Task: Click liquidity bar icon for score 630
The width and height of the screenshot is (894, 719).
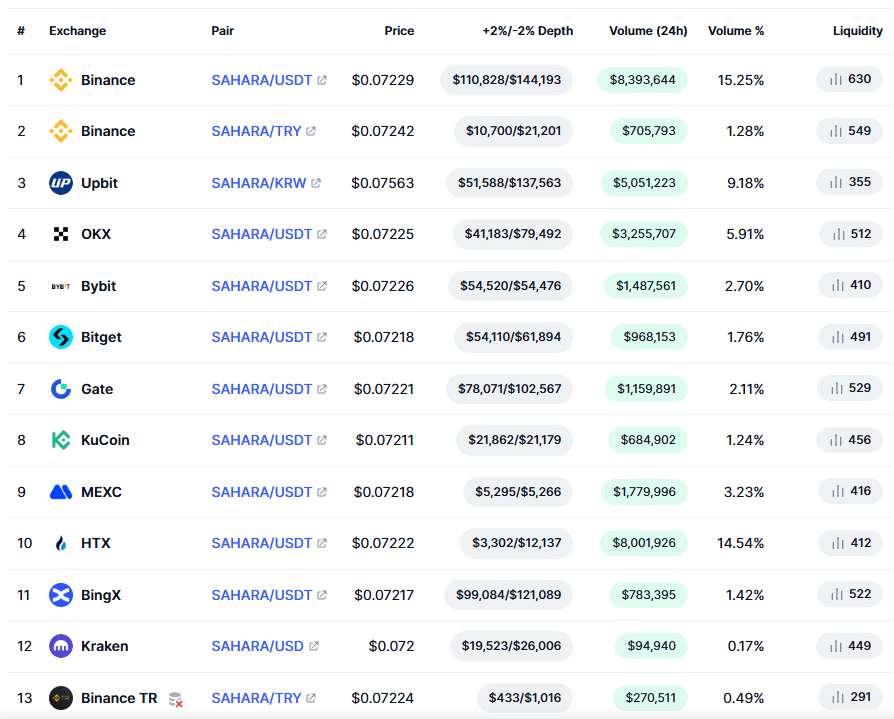Action: coord(836,79)
